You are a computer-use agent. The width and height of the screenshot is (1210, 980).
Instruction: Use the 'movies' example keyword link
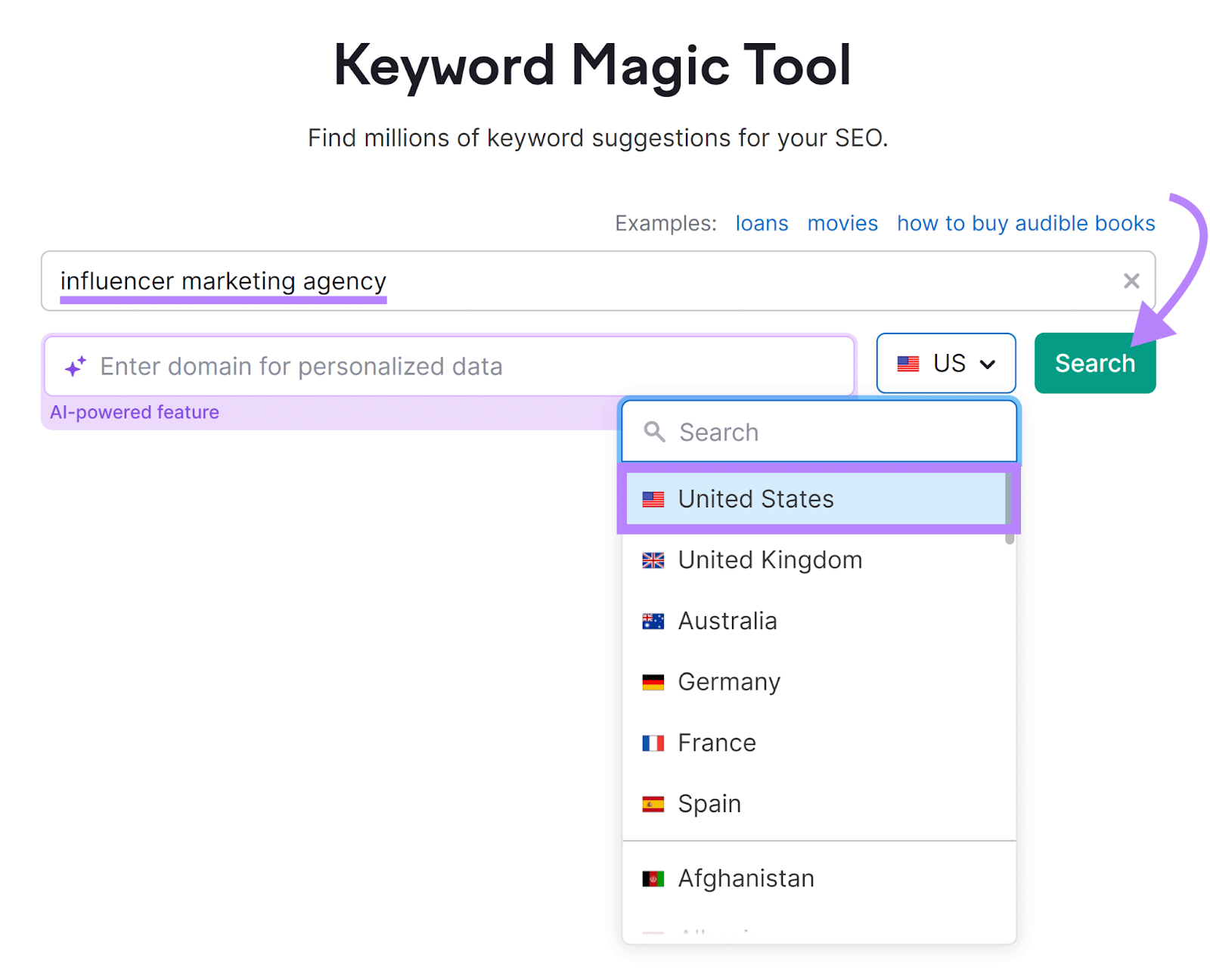(842, 224)
